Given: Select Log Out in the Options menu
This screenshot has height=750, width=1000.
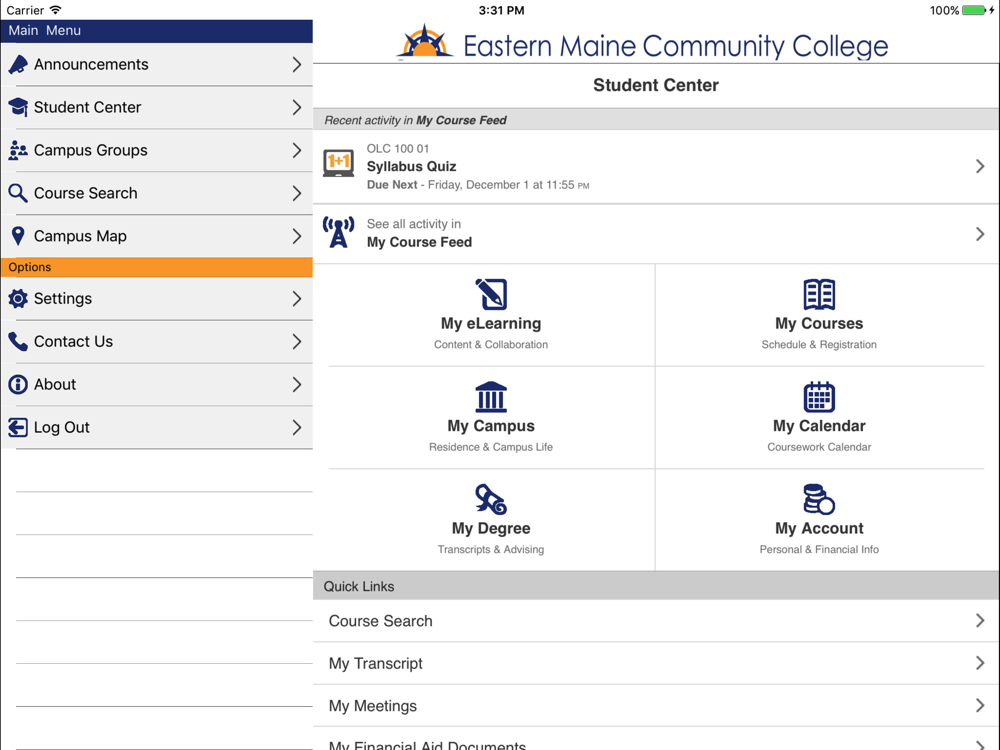Looking at the screenshot, I should pyautogui.click(x=157, y=427).
